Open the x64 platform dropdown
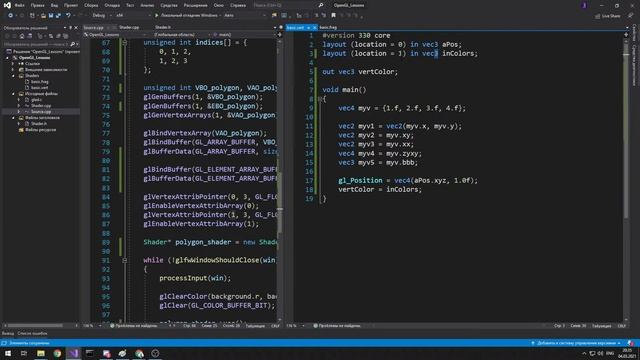The height and width of the screenshot is (360, 640). (x=132, y=16)
